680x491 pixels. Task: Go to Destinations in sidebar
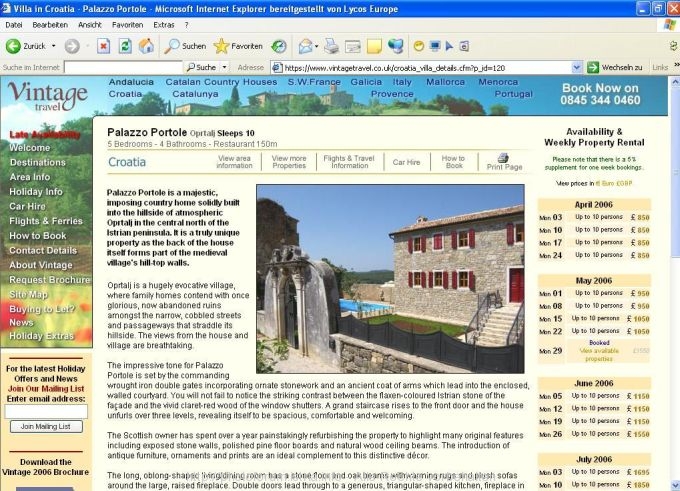click(38, 162)
